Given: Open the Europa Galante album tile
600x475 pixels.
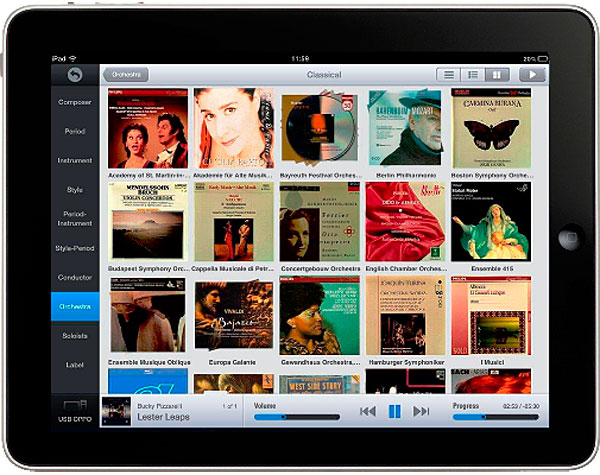Looking at the screenshot, I should [233, 318].
